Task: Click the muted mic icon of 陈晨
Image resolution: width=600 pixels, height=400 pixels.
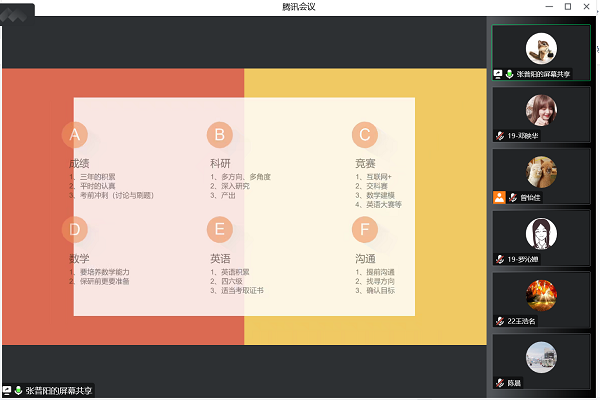Action: [500, 383]
